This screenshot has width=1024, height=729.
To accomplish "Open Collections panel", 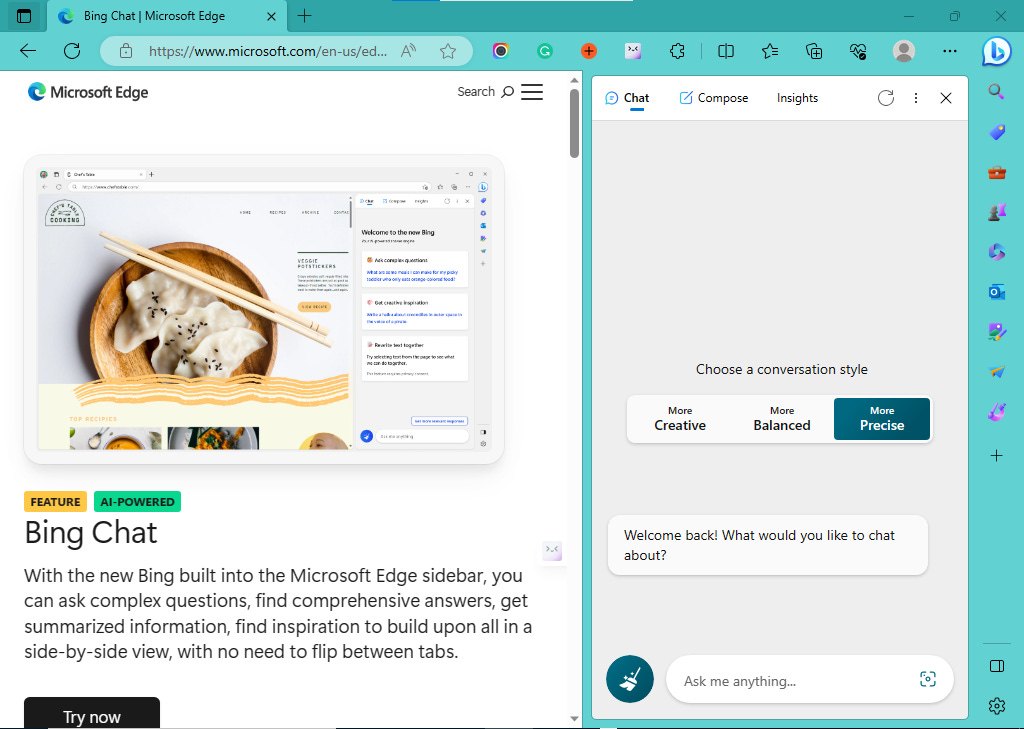I will coord(814,51).
